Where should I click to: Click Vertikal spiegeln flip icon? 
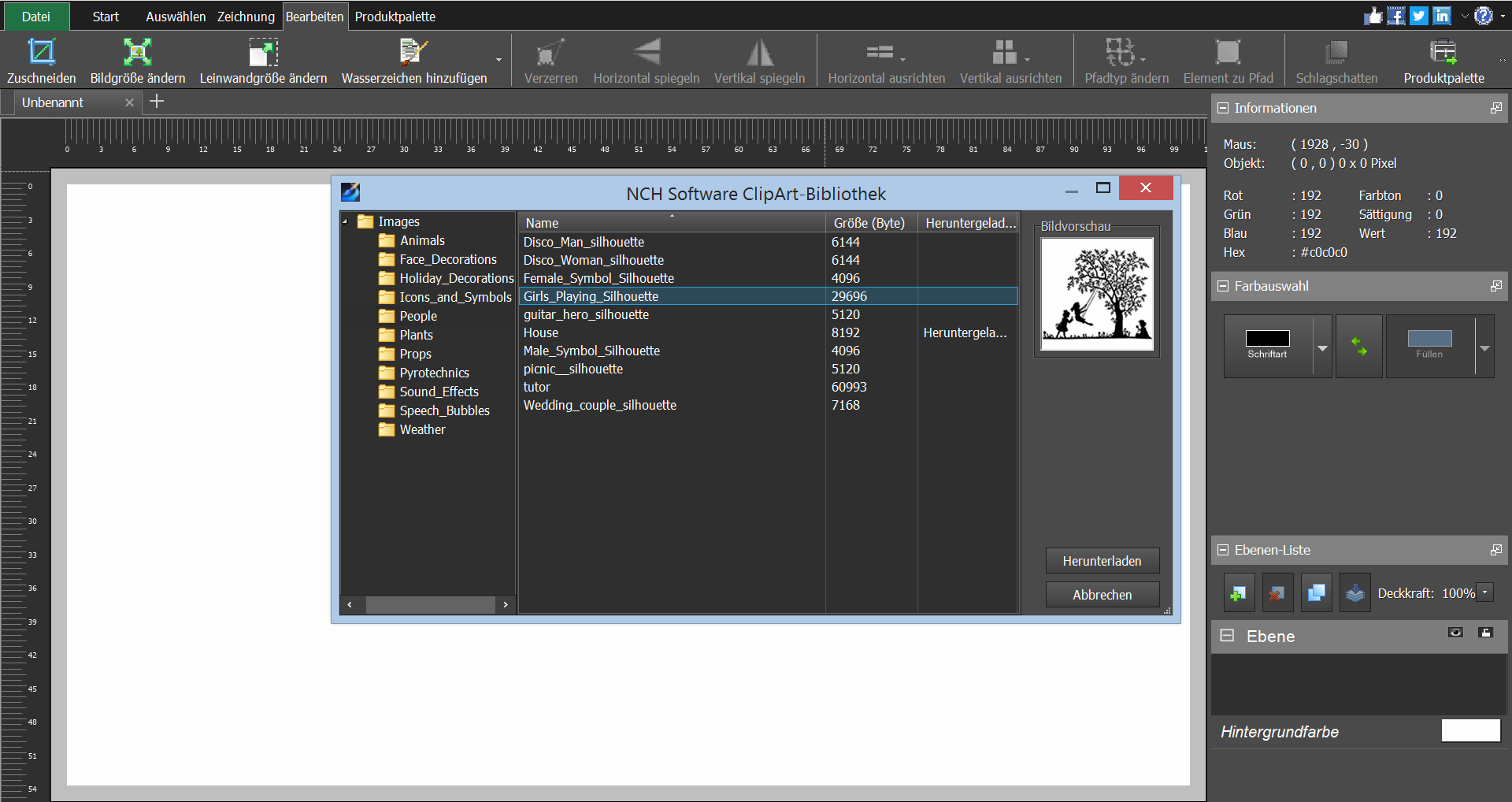(x=759, y=53)
